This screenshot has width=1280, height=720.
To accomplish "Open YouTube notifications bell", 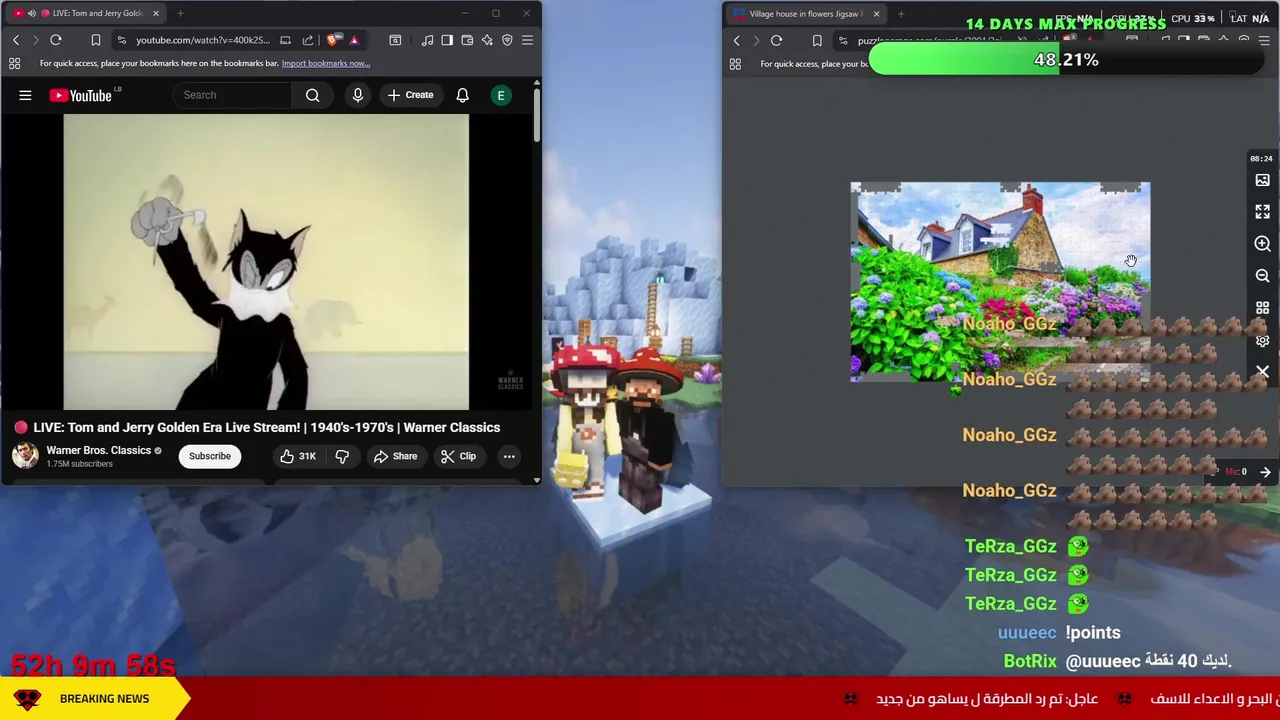I will click(462, 95).
